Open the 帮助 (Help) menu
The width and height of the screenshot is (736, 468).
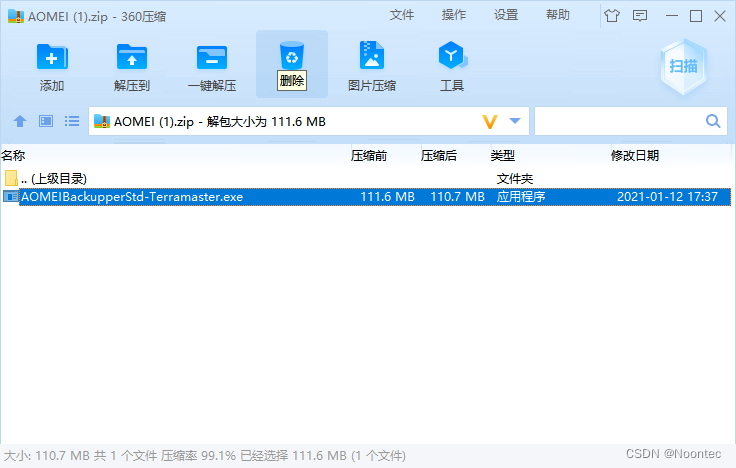point(558,15)
